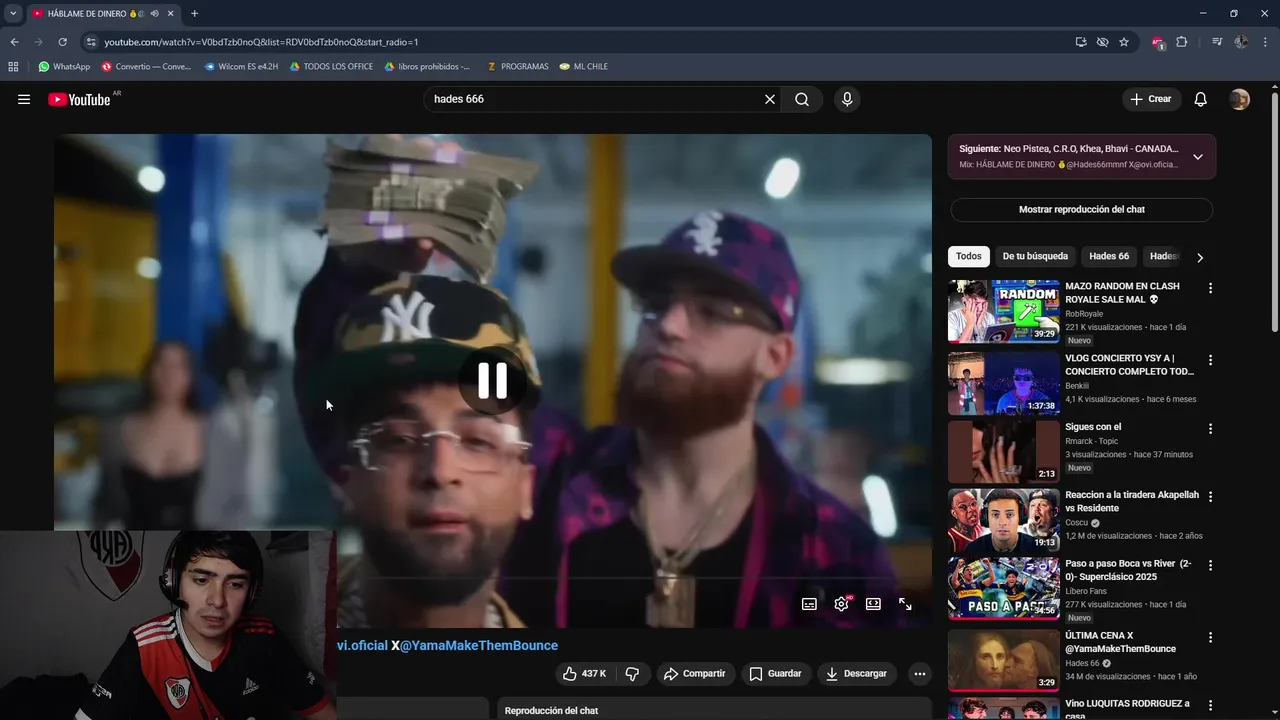Viewport: 1280px width, 720px height.
Task: Click the browser address bar URL
Action: pos(261,42)
